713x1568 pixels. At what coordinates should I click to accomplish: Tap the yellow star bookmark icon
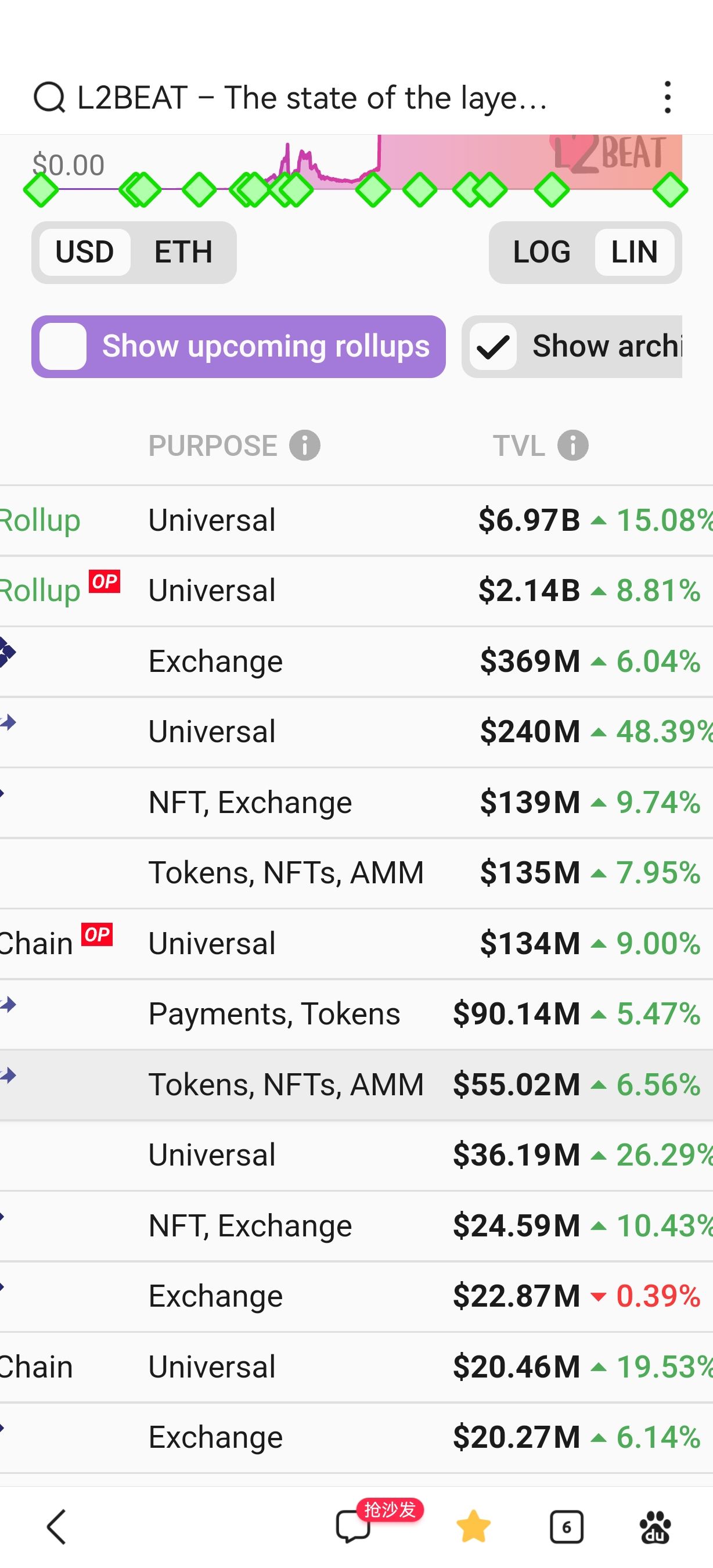pyautogui.click(x=473, y=1527)
